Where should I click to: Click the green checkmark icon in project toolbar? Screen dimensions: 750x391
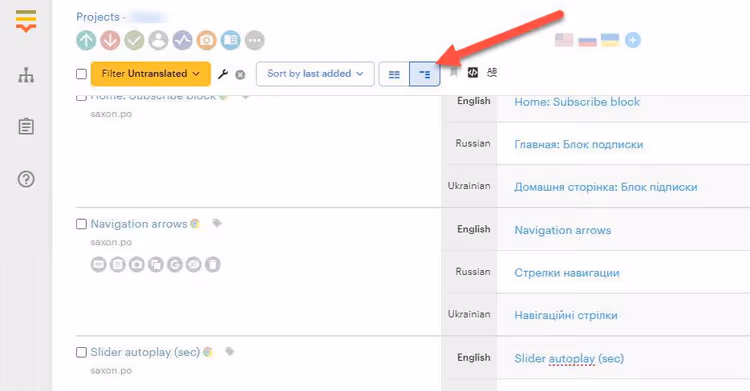pos(134,40)
